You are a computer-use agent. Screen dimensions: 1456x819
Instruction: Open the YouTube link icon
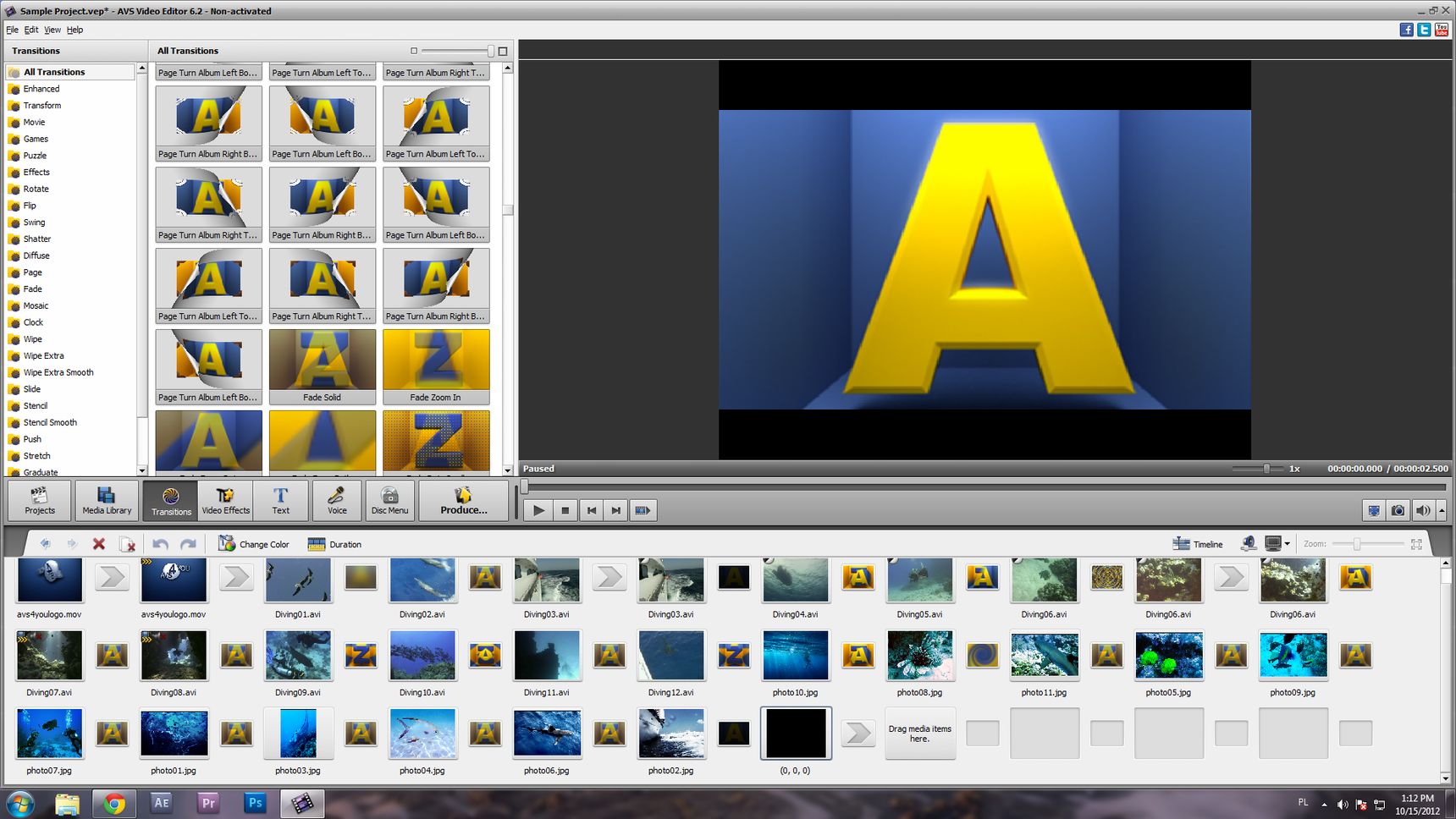1442,30
